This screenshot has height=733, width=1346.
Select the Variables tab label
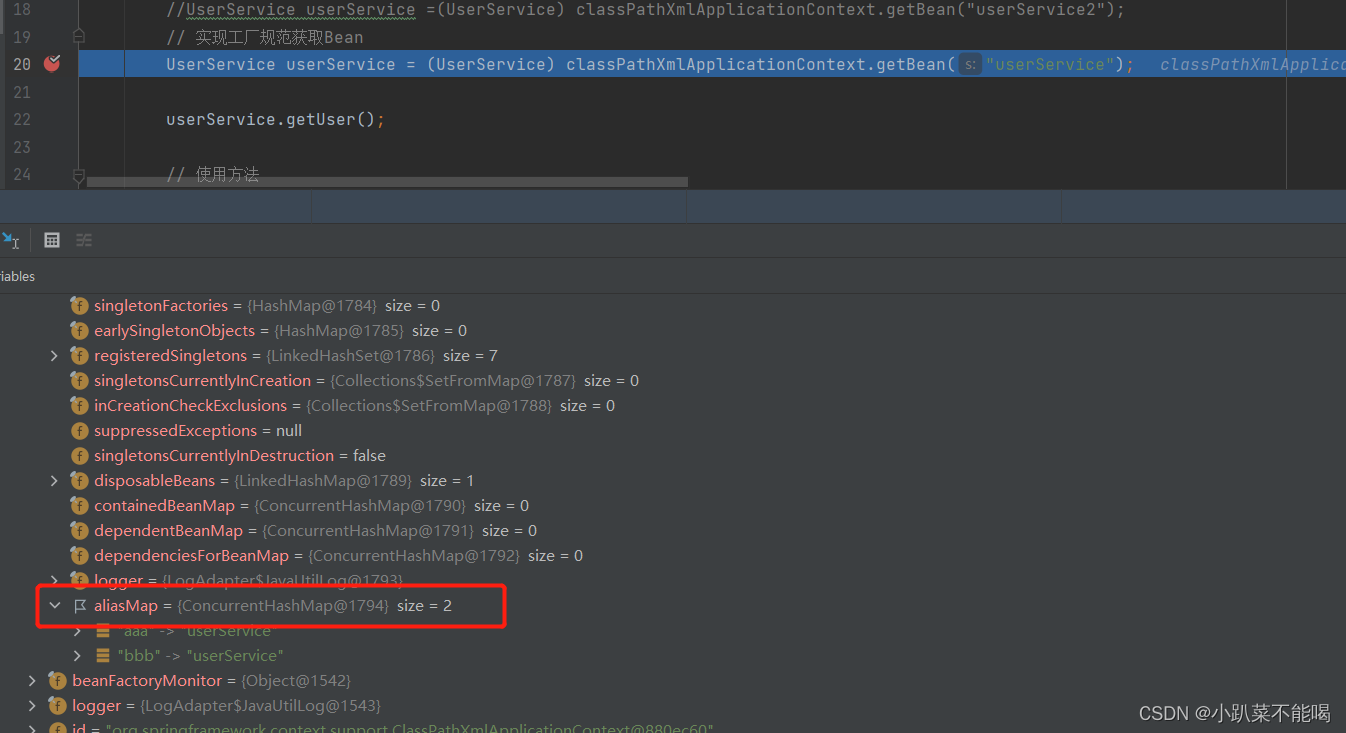point(17,276)
